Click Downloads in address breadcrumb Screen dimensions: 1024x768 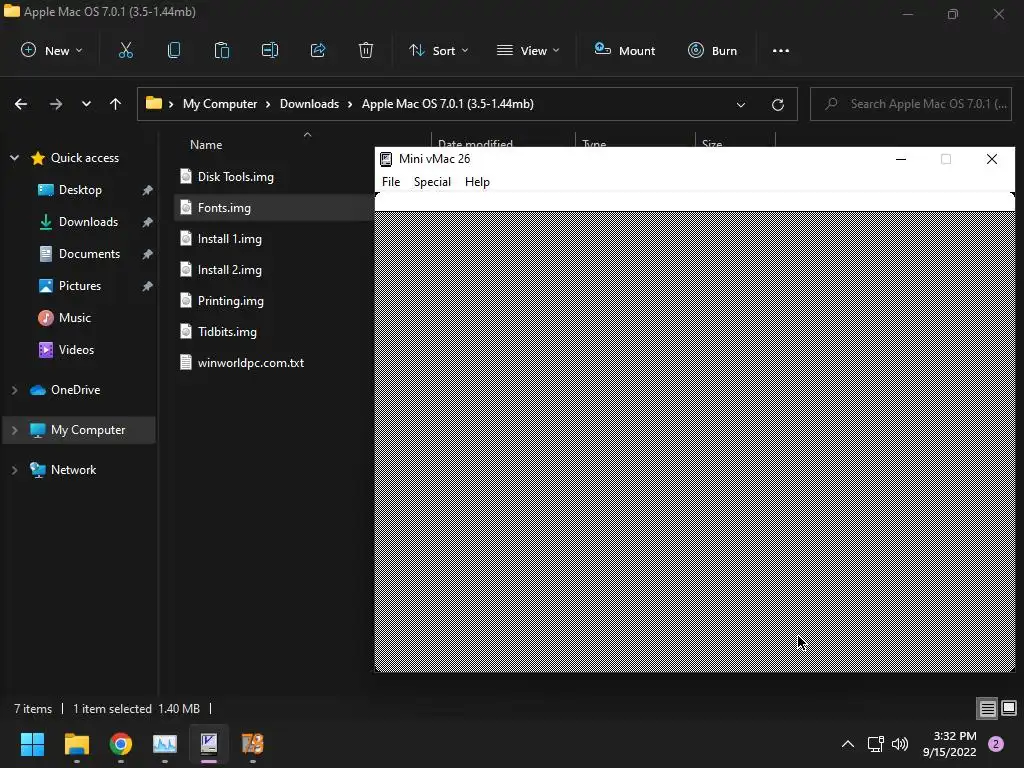click(309, 104)
